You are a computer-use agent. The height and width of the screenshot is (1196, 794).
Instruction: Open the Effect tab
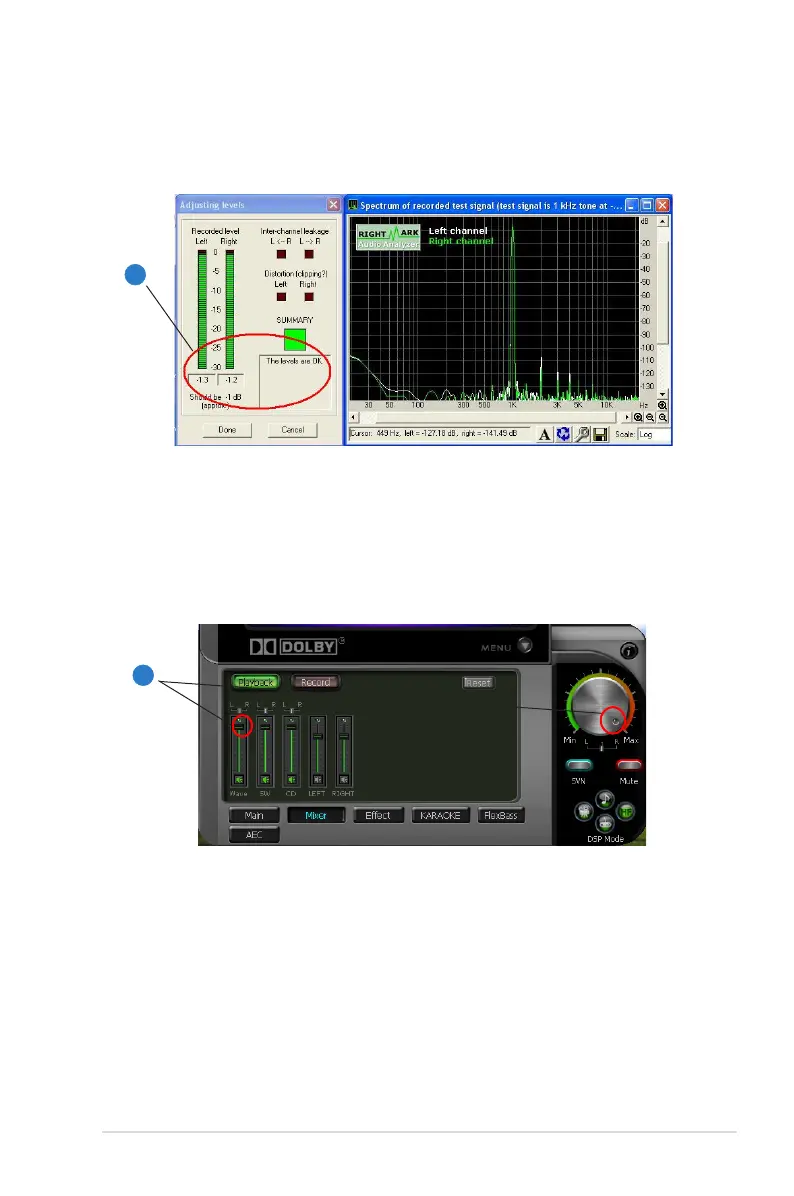coord(378,815)
